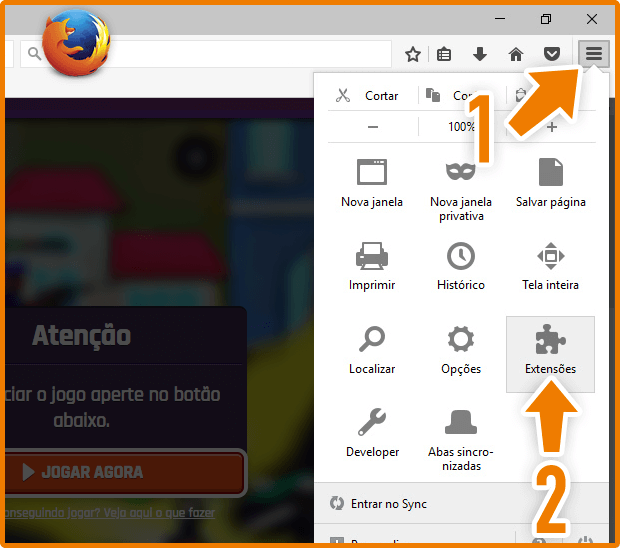This screenshot has width=620, height=548.
Task: Click Entrar no Sync
Action: coord(378,504)
